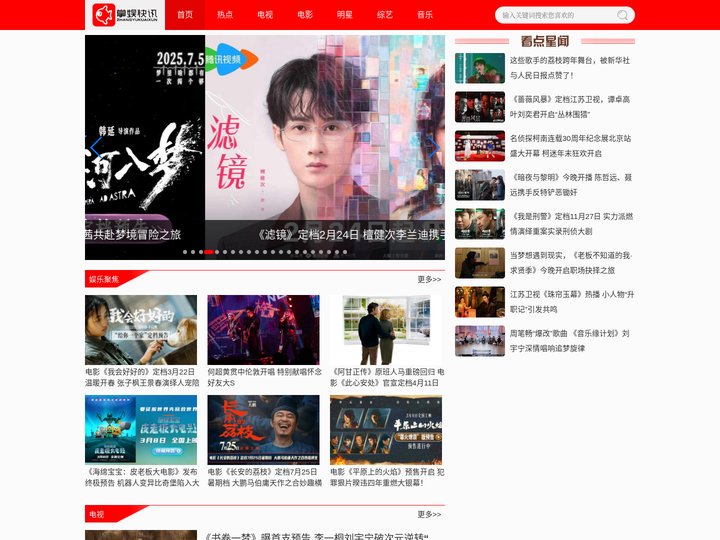Open 更多>> link in 娱乐聚焦 section

click(429, 279)
